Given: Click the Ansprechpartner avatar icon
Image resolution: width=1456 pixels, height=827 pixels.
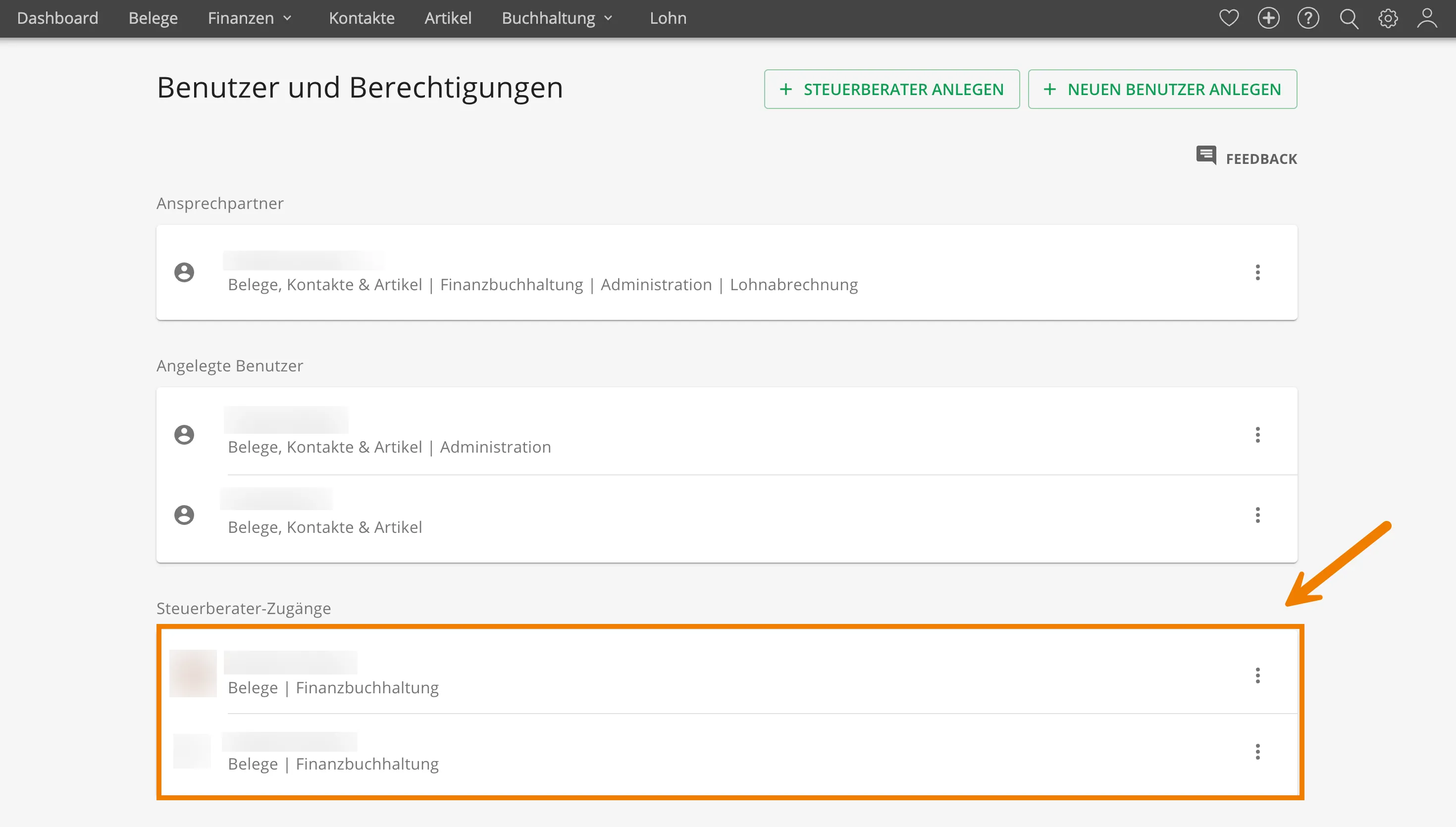Looking at the screenshot, I should [x=184, y=273].
